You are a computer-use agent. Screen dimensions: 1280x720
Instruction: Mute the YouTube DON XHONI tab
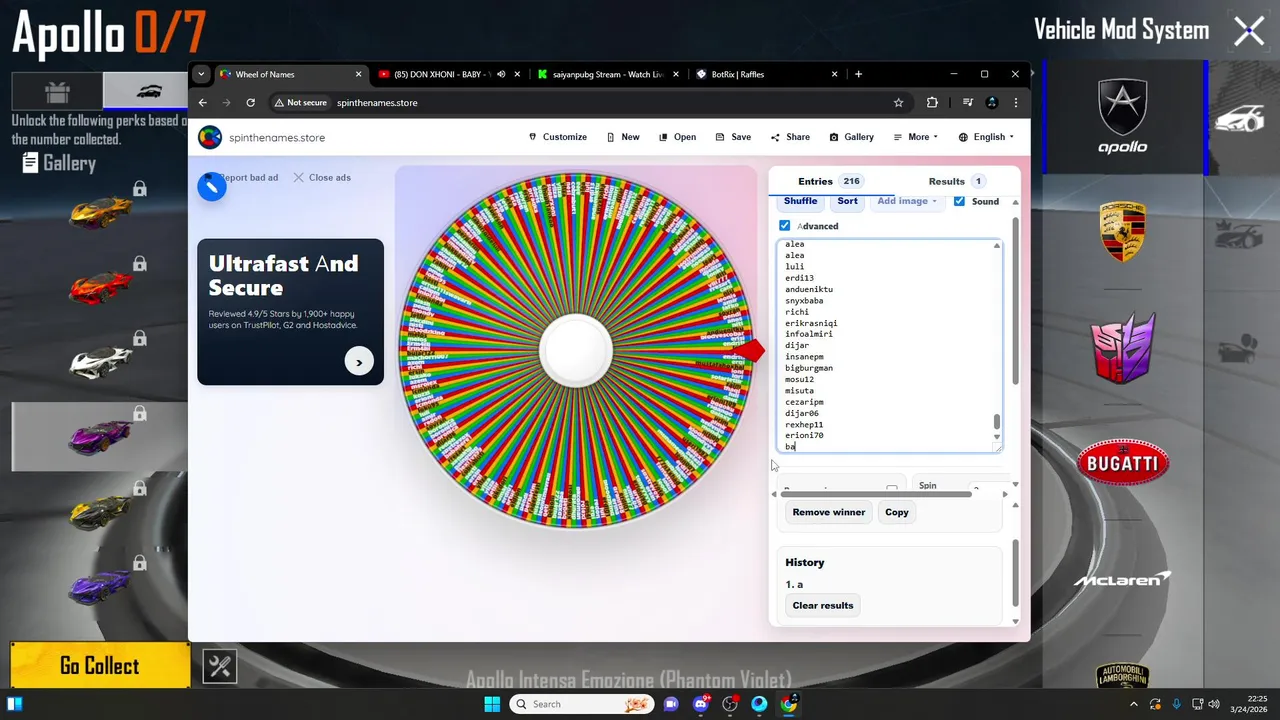coord(501,74)
